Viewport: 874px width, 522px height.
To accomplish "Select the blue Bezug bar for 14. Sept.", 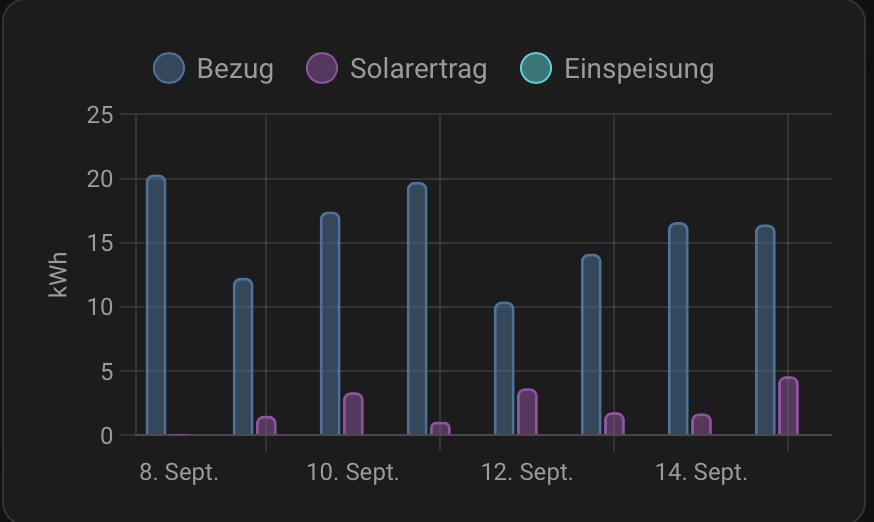I will click(678, 329).
